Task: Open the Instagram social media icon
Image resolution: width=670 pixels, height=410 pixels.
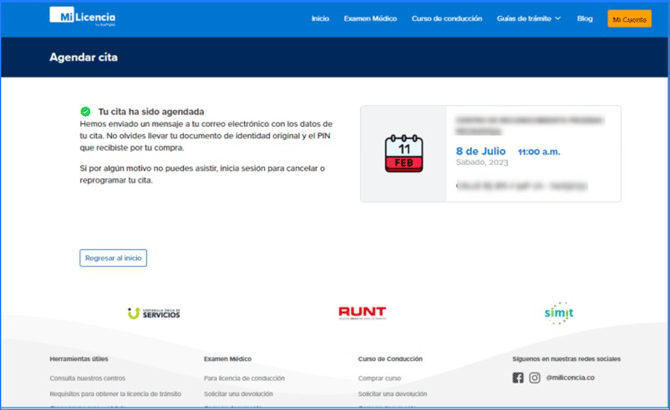Action: (535, 378)
